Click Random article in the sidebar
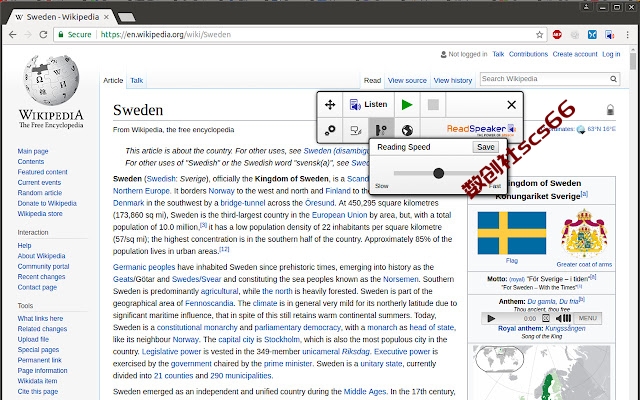 pyautogui.click(x=40, y=193)
